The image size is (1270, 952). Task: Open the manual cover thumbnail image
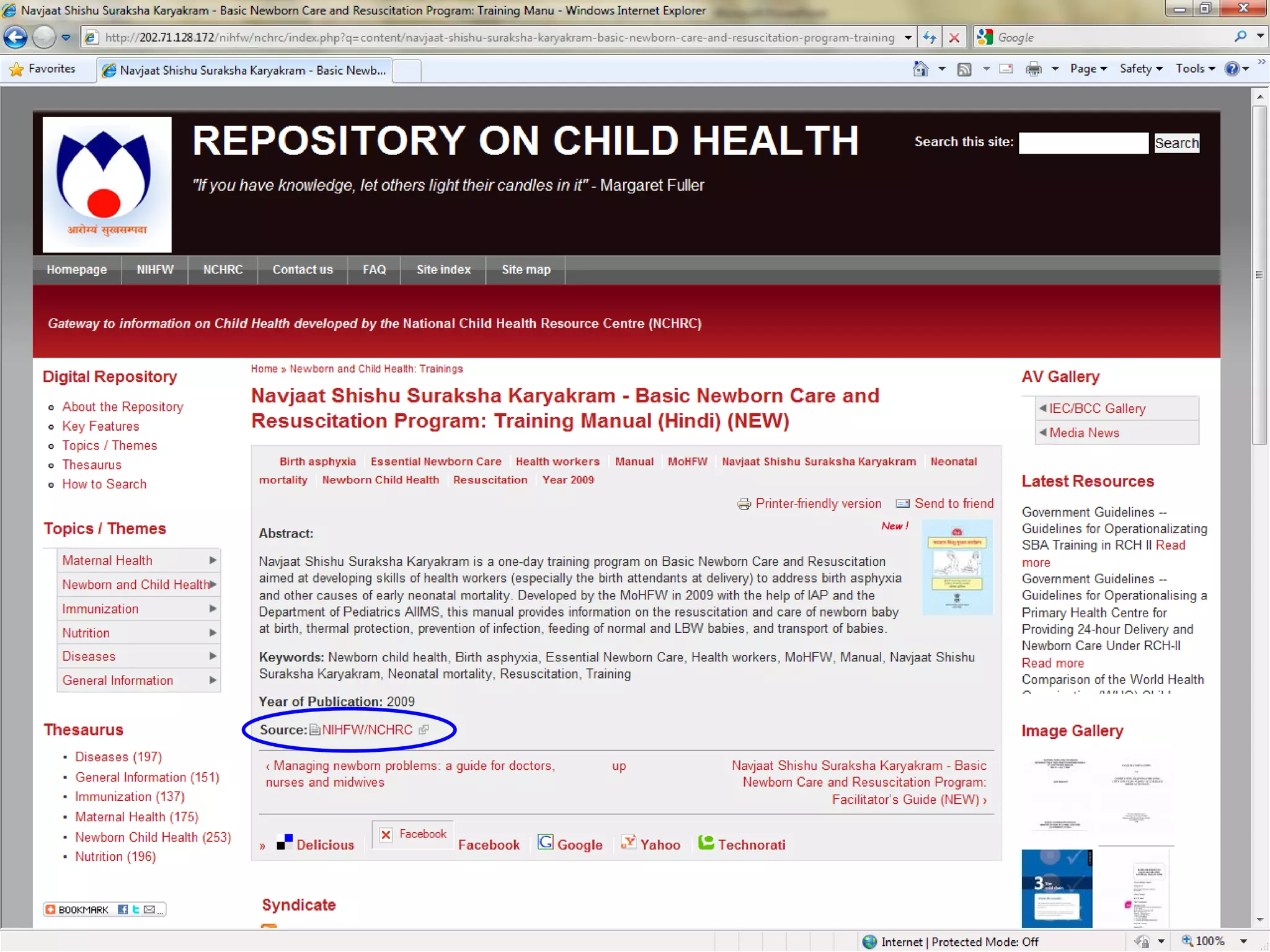tap(957, 566)
